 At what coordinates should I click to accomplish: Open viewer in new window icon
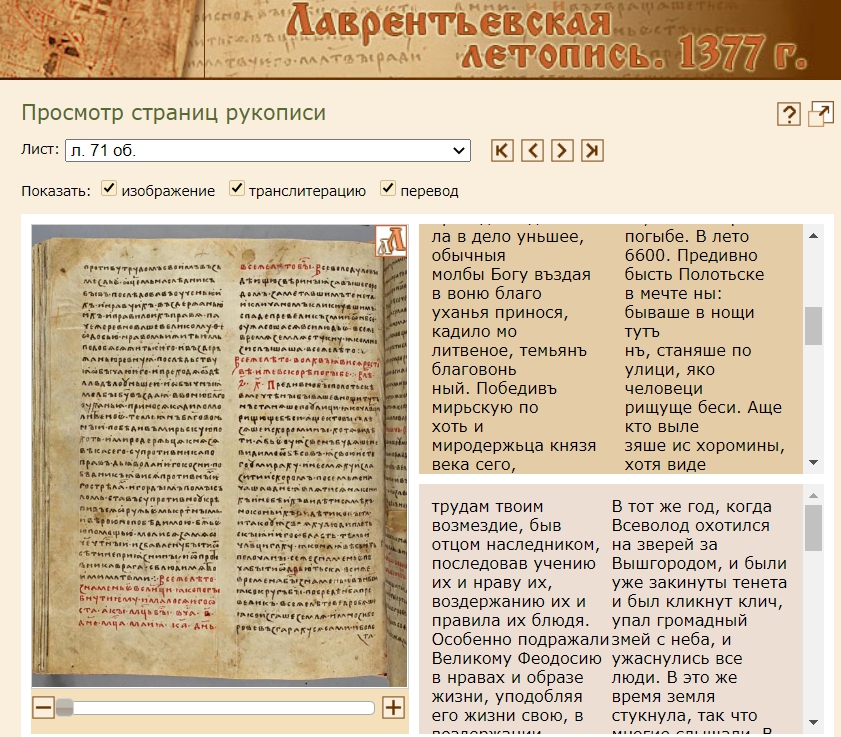[821, 114]
